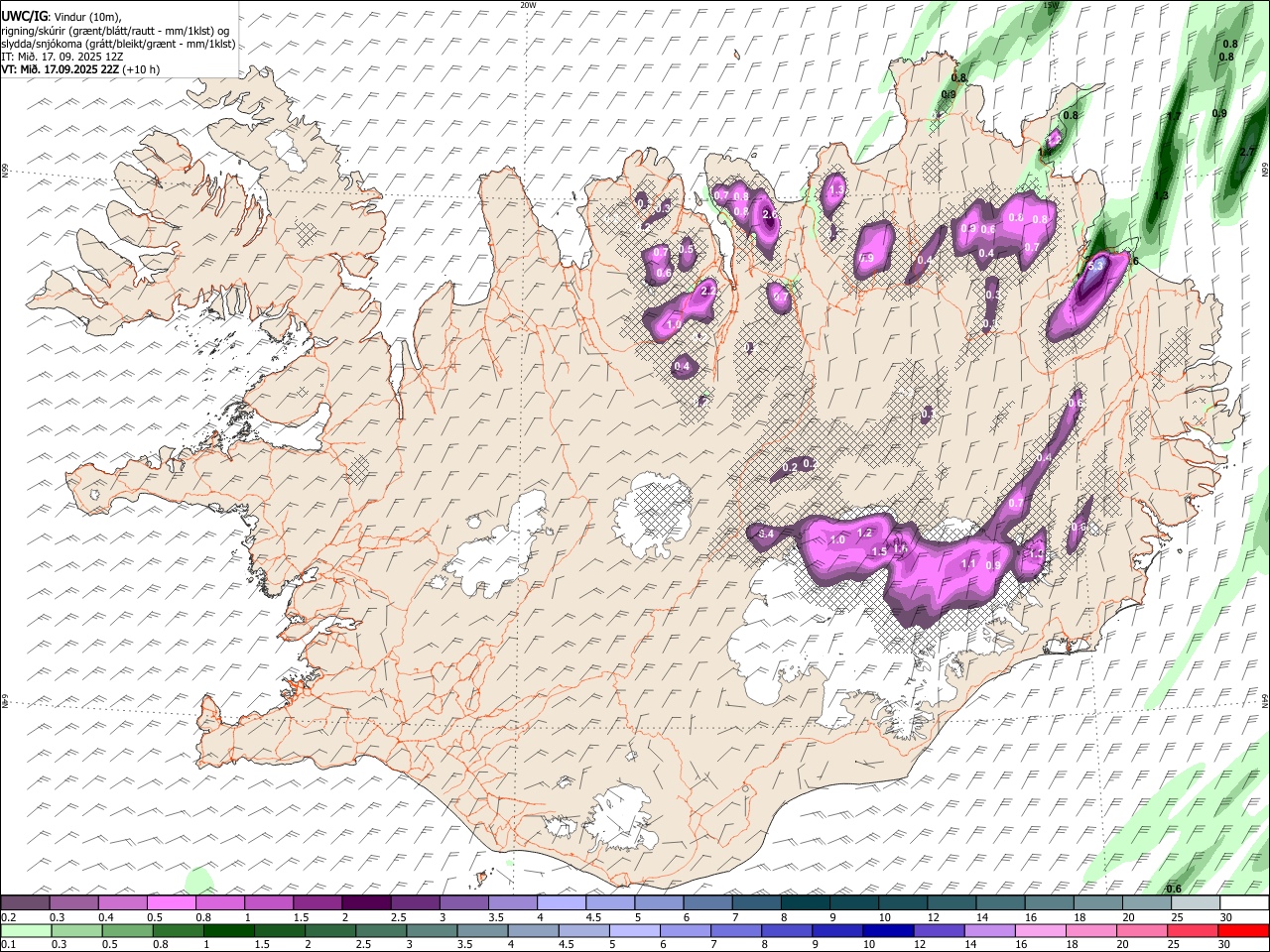Click the '1.3' snowfall value in the north
Viewport: 1270px width, 952px height.
point(836,190)
